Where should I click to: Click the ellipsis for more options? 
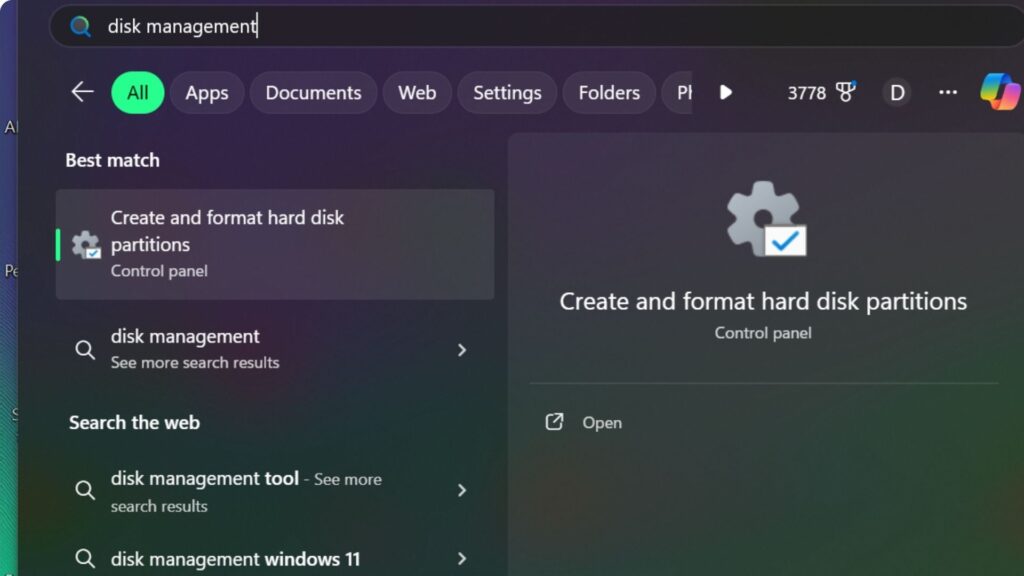(947, 92)
